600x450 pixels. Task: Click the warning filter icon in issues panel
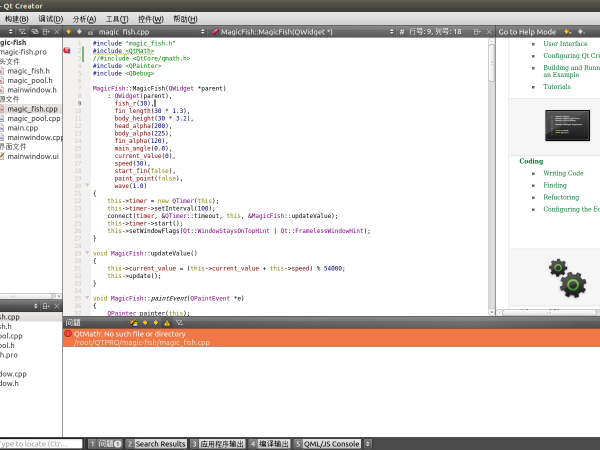point(167,323)
